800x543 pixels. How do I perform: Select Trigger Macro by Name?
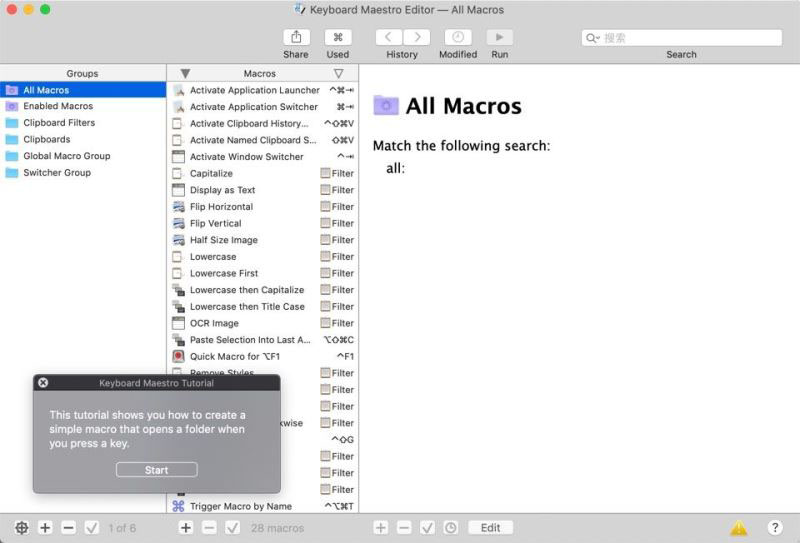click(x=263, y=506)
